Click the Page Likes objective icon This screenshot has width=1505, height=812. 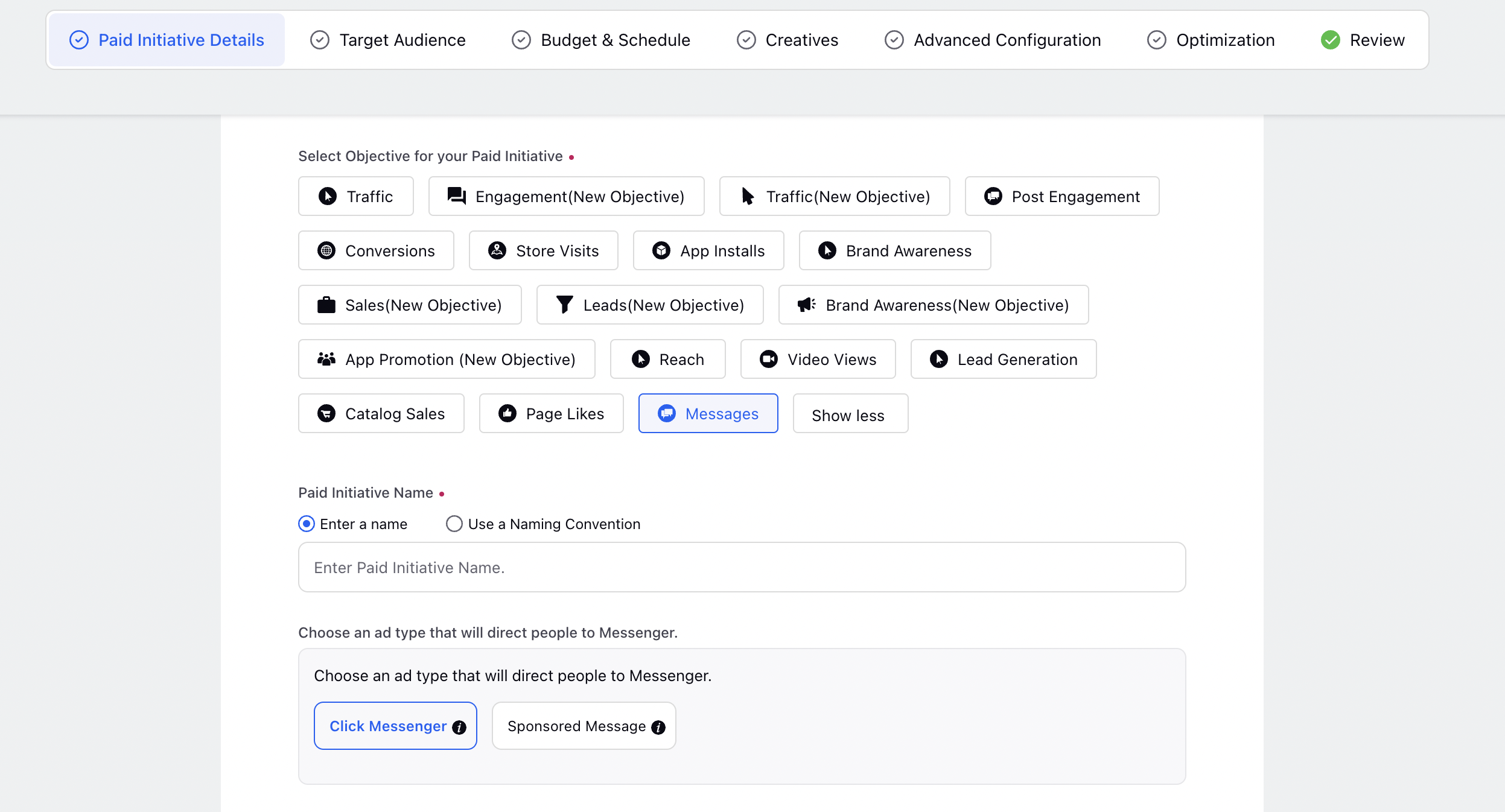pos(506,413)
